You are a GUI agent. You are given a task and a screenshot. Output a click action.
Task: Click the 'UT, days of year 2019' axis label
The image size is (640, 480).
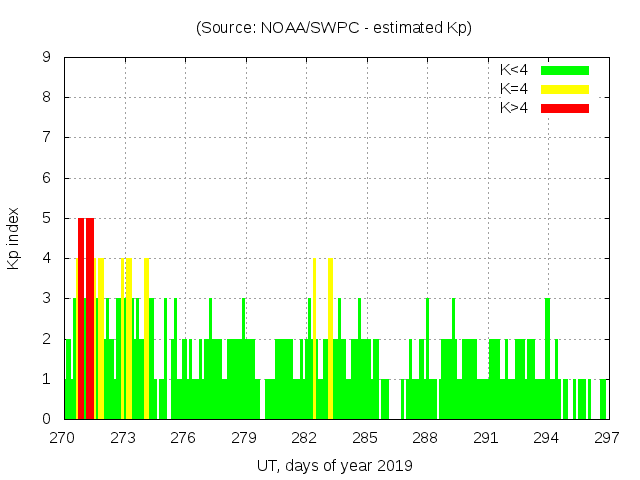[334, 465]
